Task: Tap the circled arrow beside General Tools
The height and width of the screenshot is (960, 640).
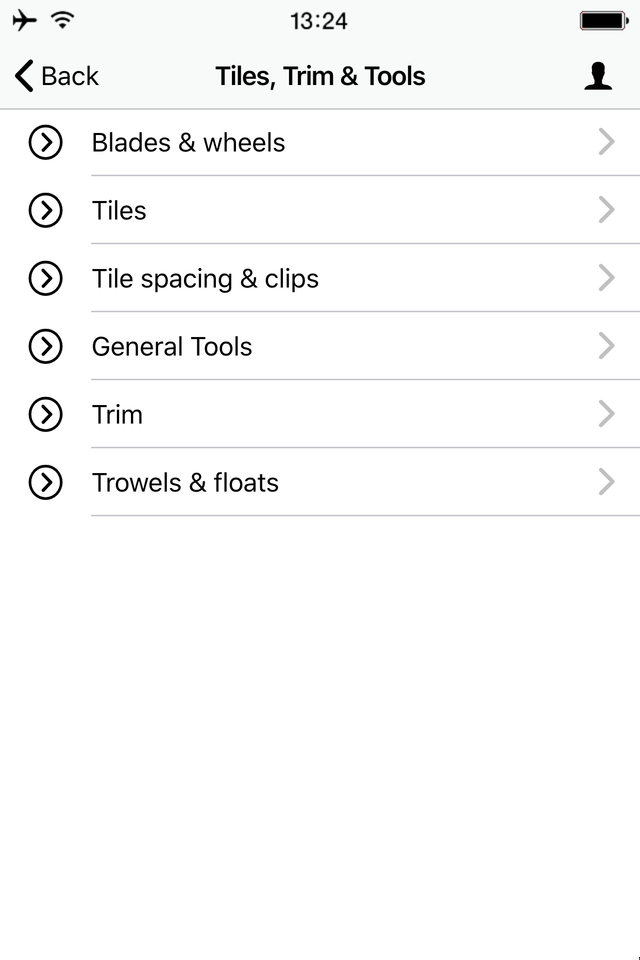Action: tap(45, 346)
